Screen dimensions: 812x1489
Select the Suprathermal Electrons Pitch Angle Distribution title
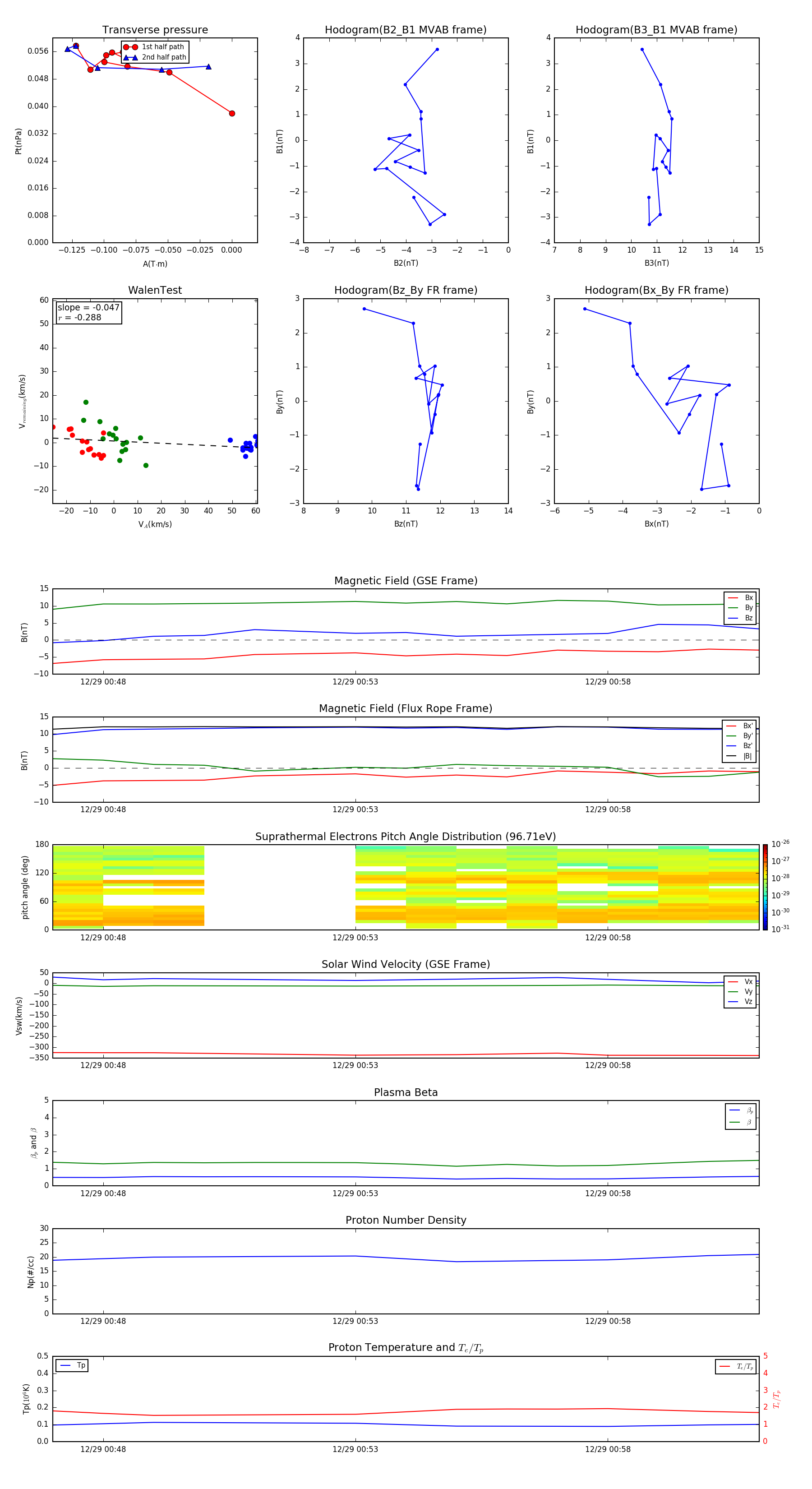coord(406,837)
